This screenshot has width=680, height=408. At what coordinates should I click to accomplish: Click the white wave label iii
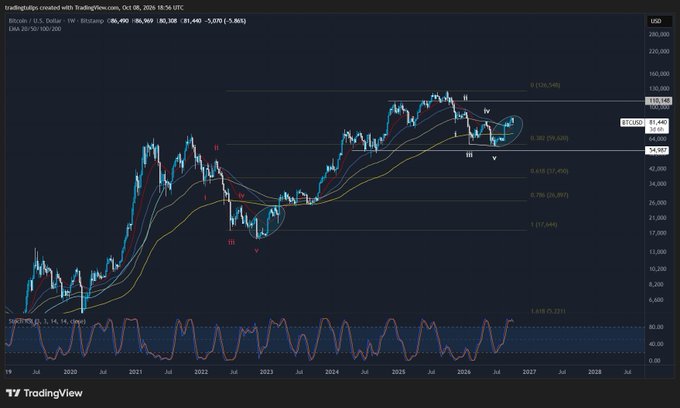pyautogui.click(x=469, y=154)
